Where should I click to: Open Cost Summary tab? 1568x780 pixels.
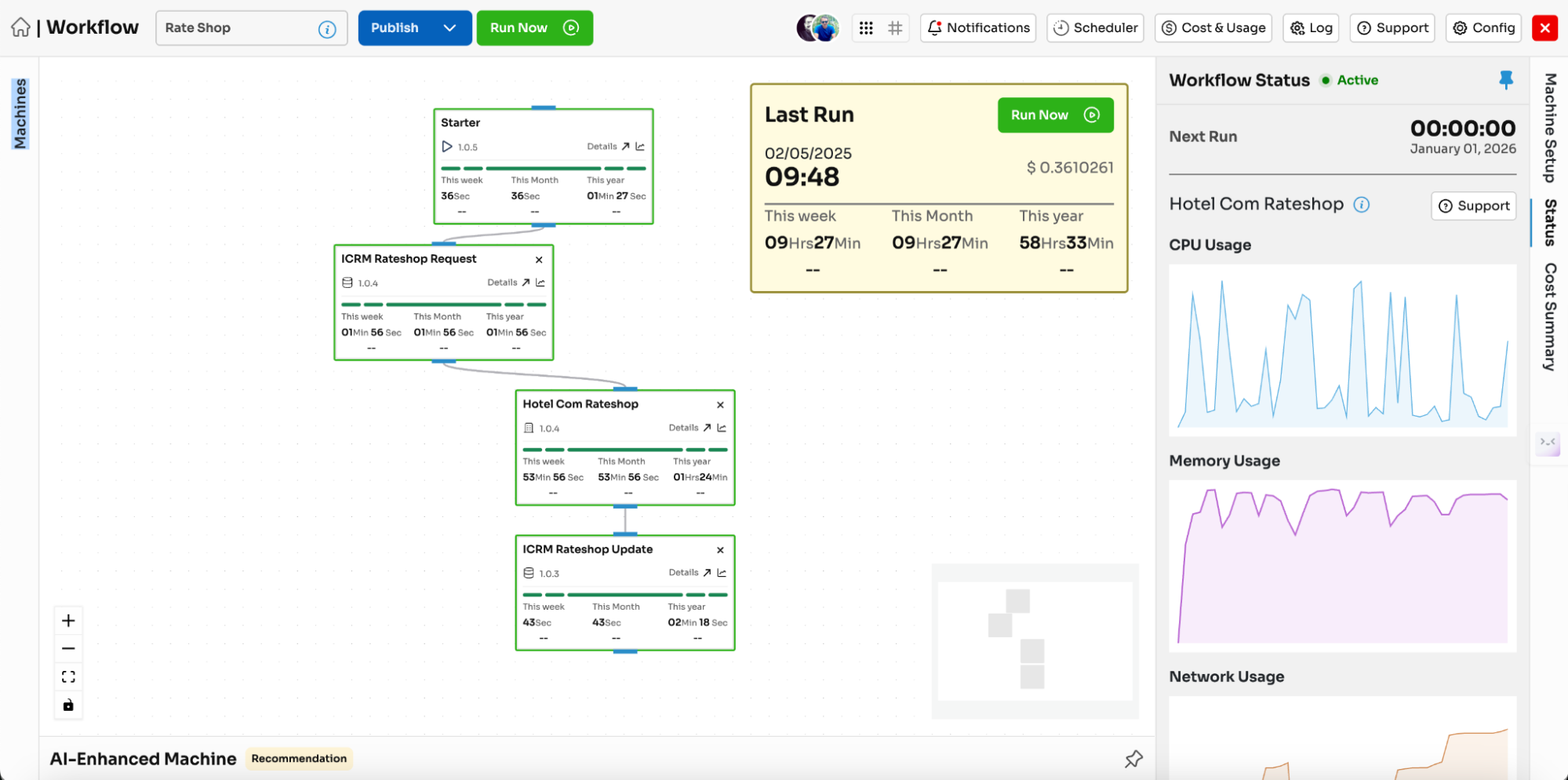1549,317
